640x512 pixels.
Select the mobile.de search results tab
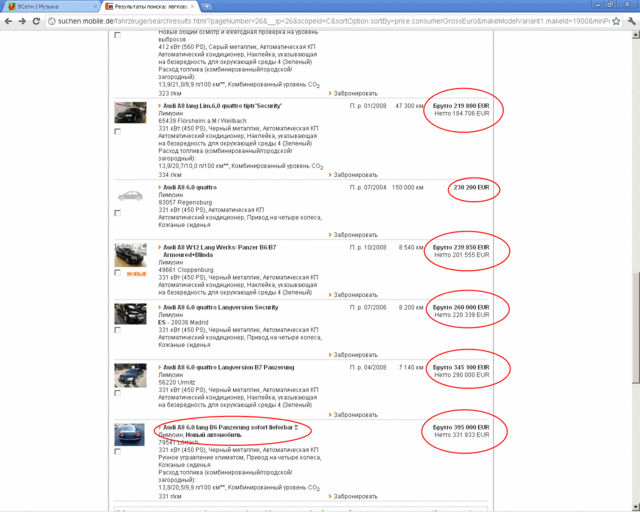click(150, 7)
